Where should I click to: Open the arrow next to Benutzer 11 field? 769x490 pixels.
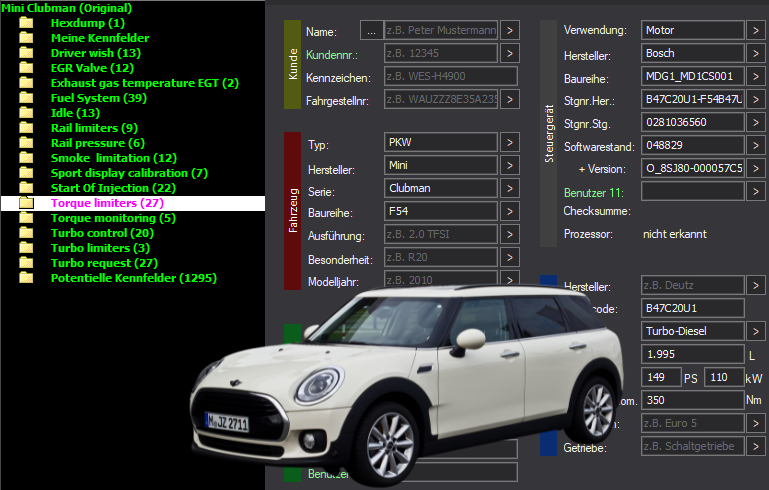(x=756, y=191)
